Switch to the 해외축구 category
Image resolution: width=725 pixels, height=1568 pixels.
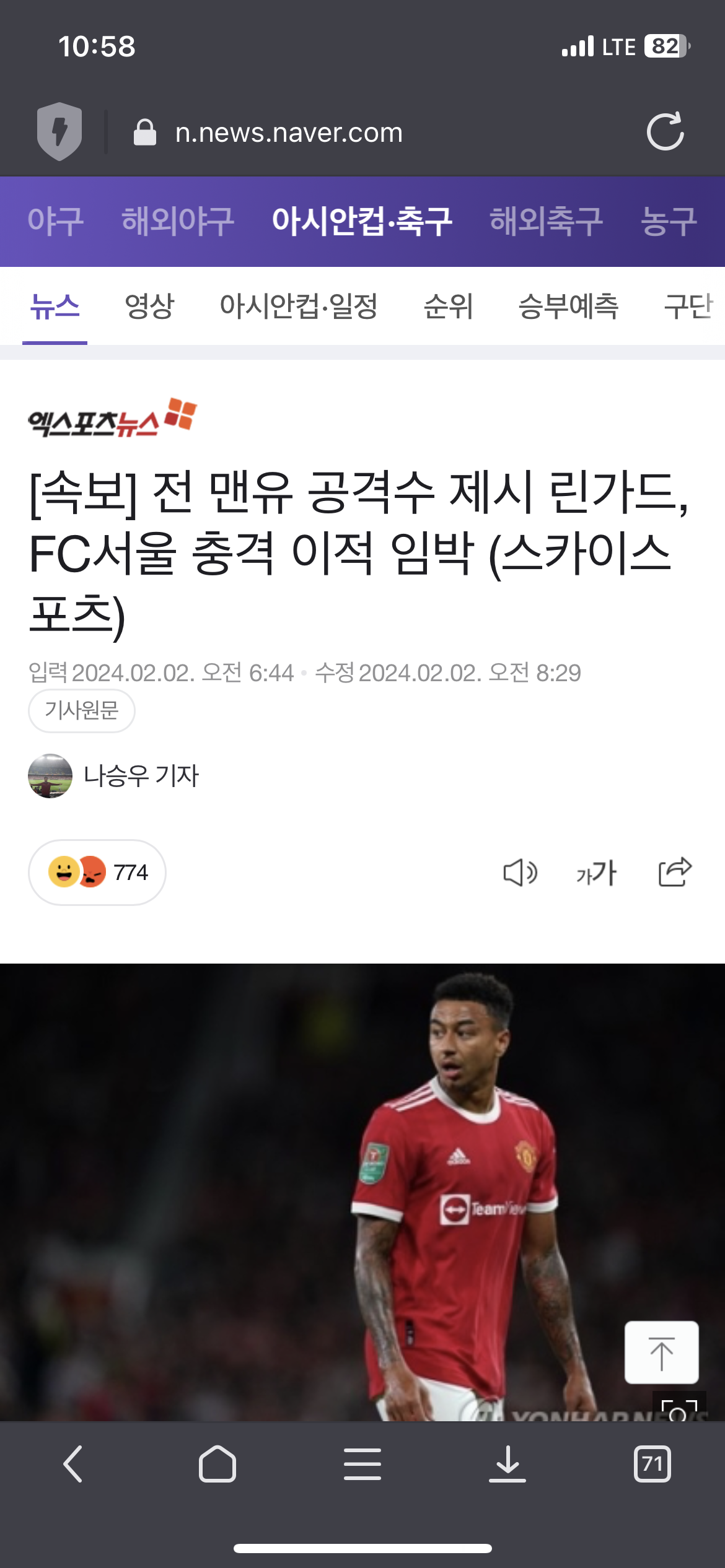(546, 221)
